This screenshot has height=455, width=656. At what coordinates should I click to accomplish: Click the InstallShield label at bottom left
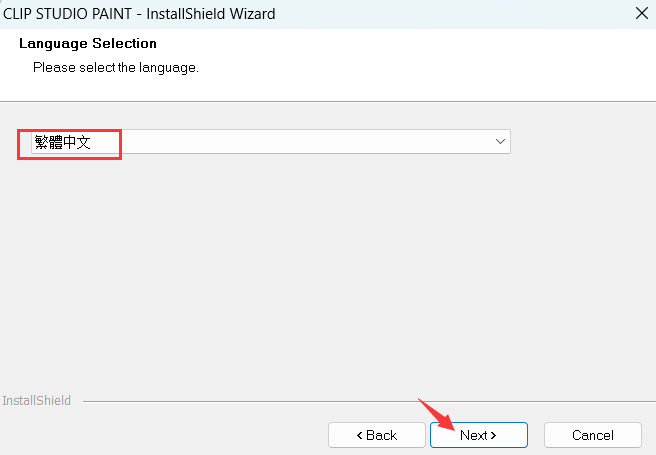tap(37, 401)
